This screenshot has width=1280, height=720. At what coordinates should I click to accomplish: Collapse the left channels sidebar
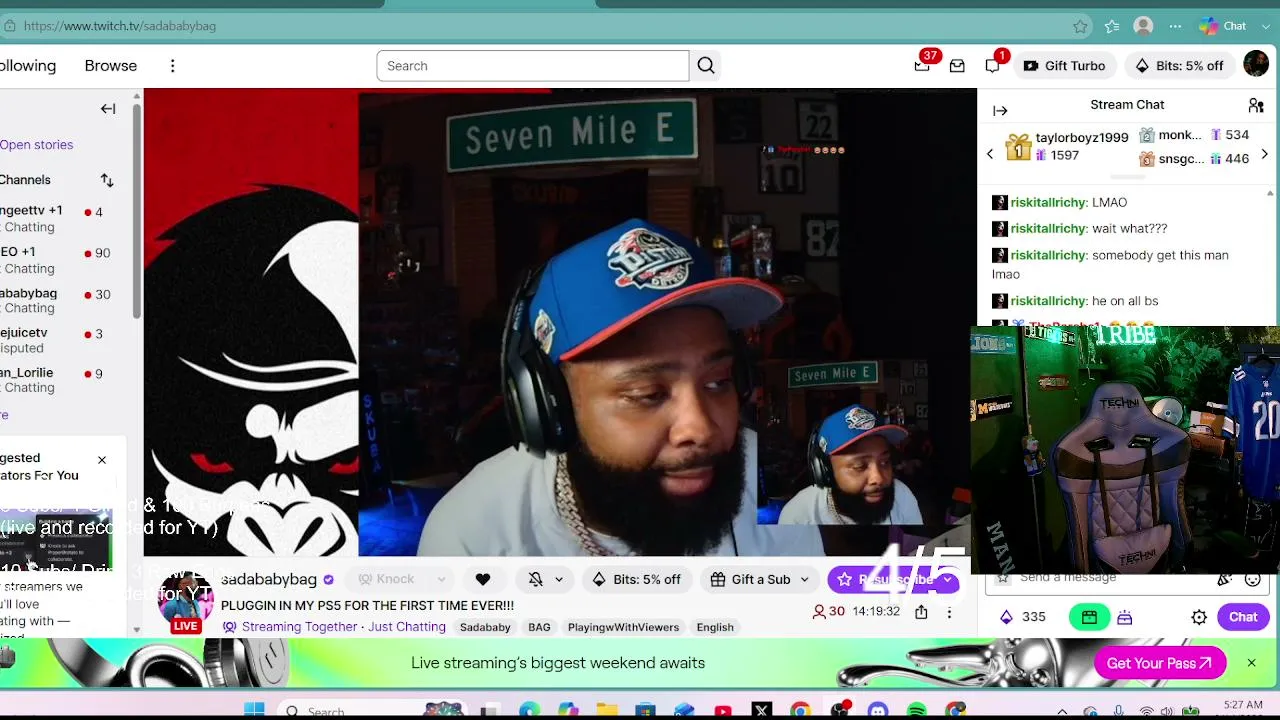click(108, 109)
